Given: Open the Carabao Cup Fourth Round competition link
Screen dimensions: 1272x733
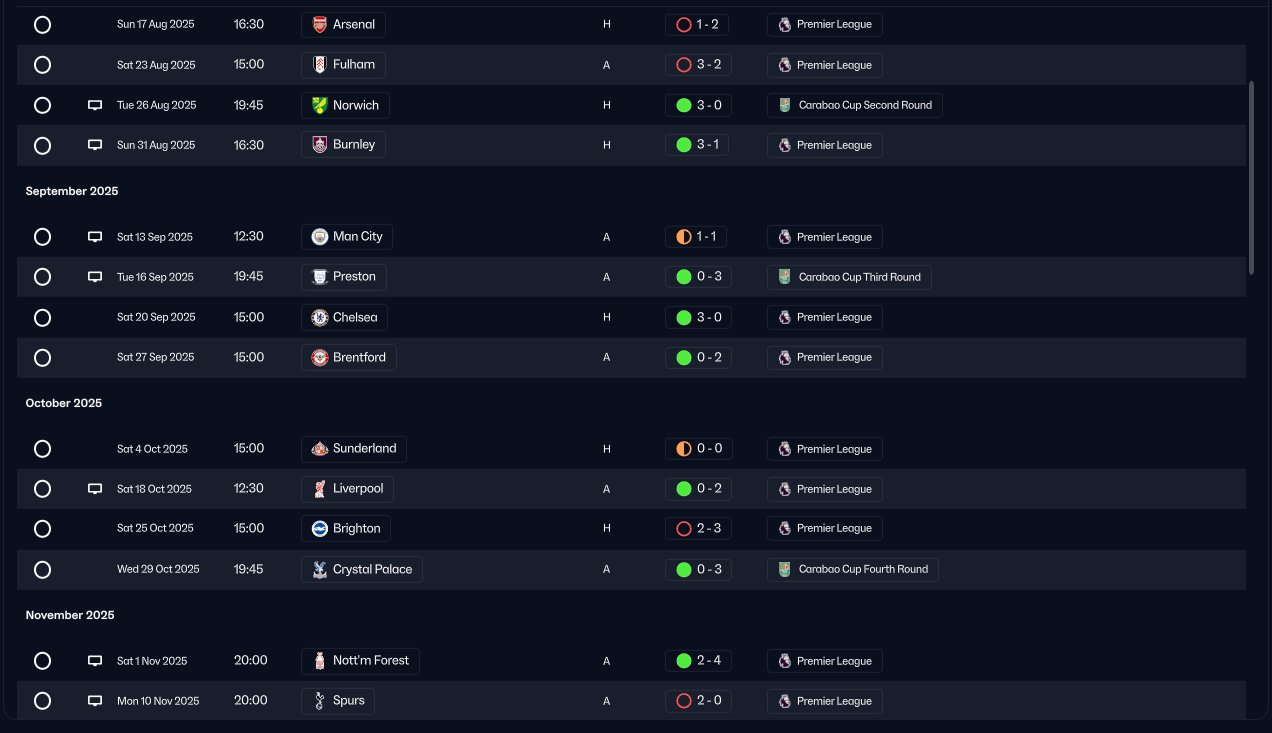Looking at the screenshot, I should click(852, 569).
